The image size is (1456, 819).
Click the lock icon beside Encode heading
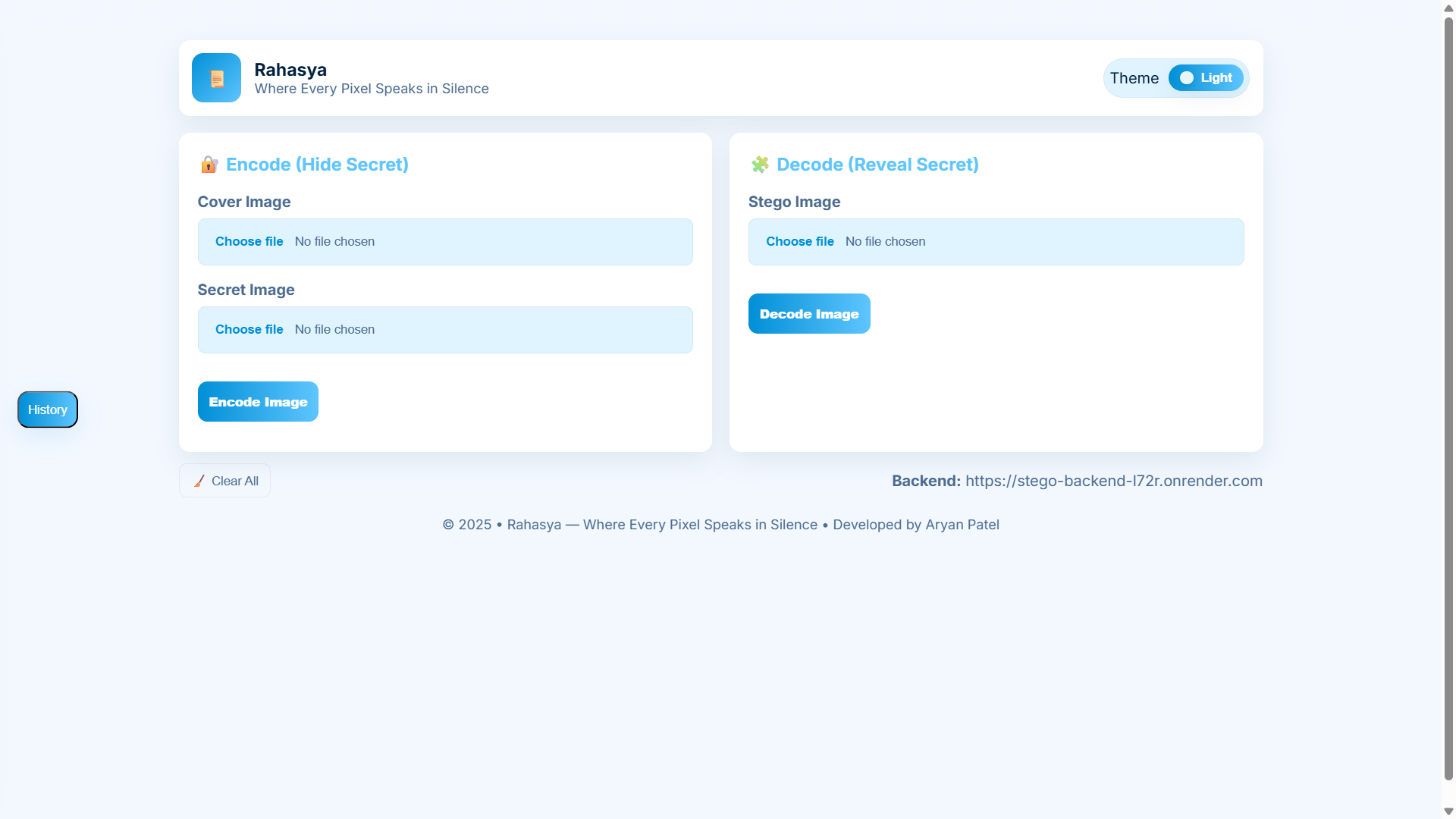(209, 165)
